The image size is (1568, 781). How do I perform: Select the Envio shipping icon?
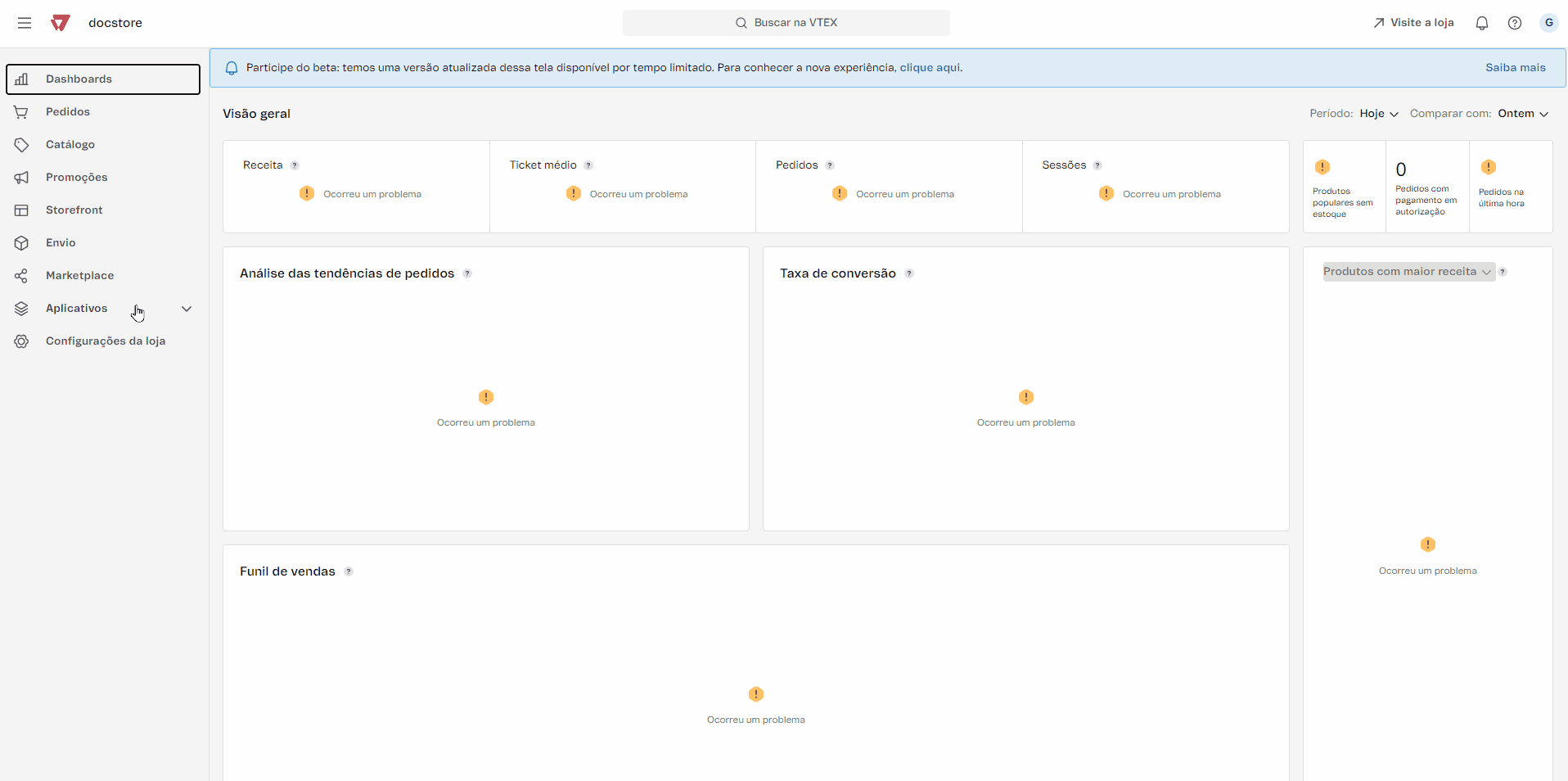pos(21,243)
